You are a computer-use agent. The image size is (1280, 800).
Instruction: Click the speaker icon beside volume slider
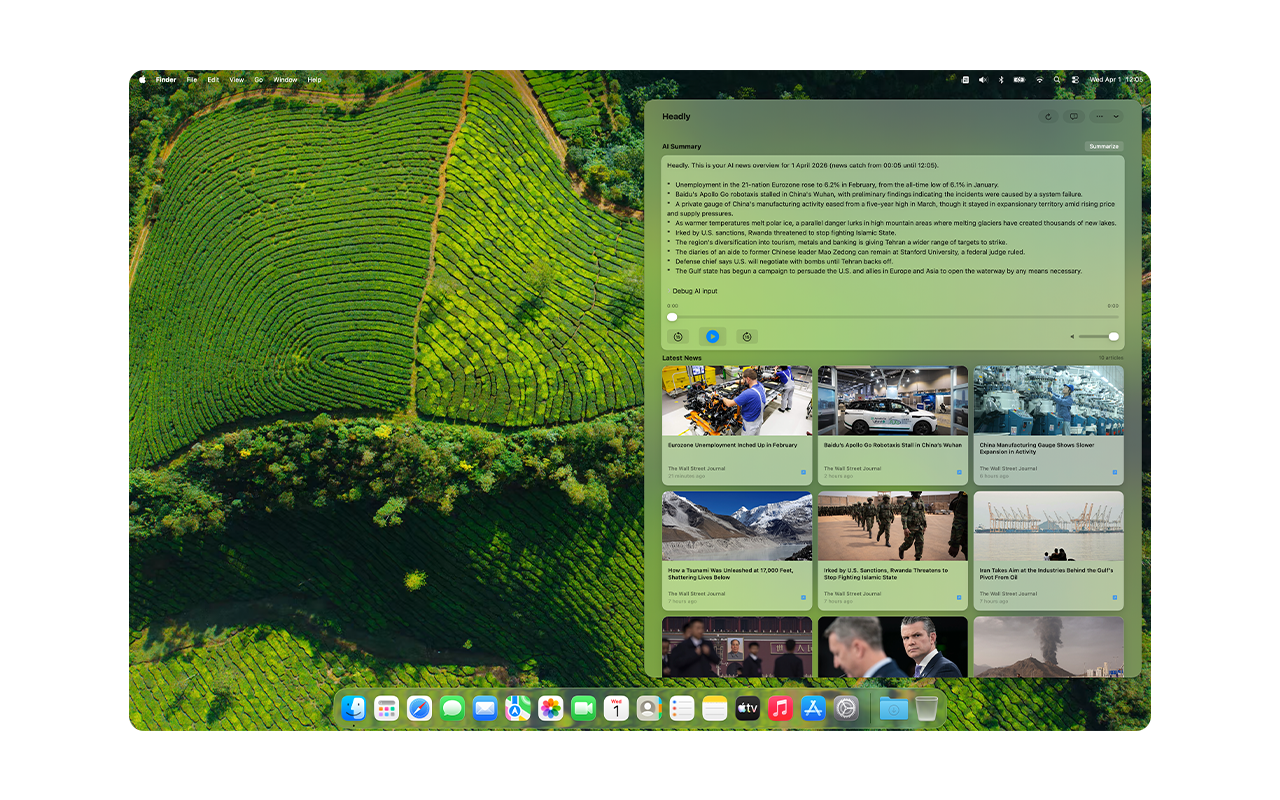1072,337
